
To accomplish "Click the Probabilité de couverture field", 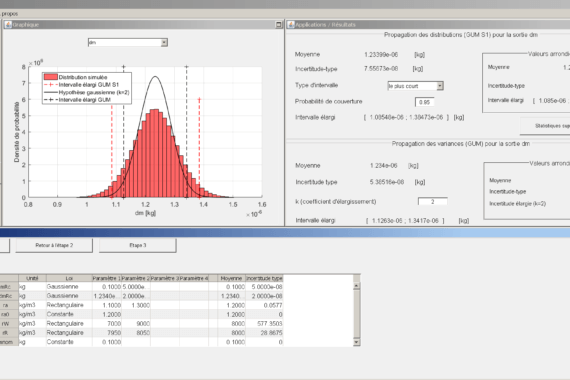I will pyautogui.click(x=425, y=102).
